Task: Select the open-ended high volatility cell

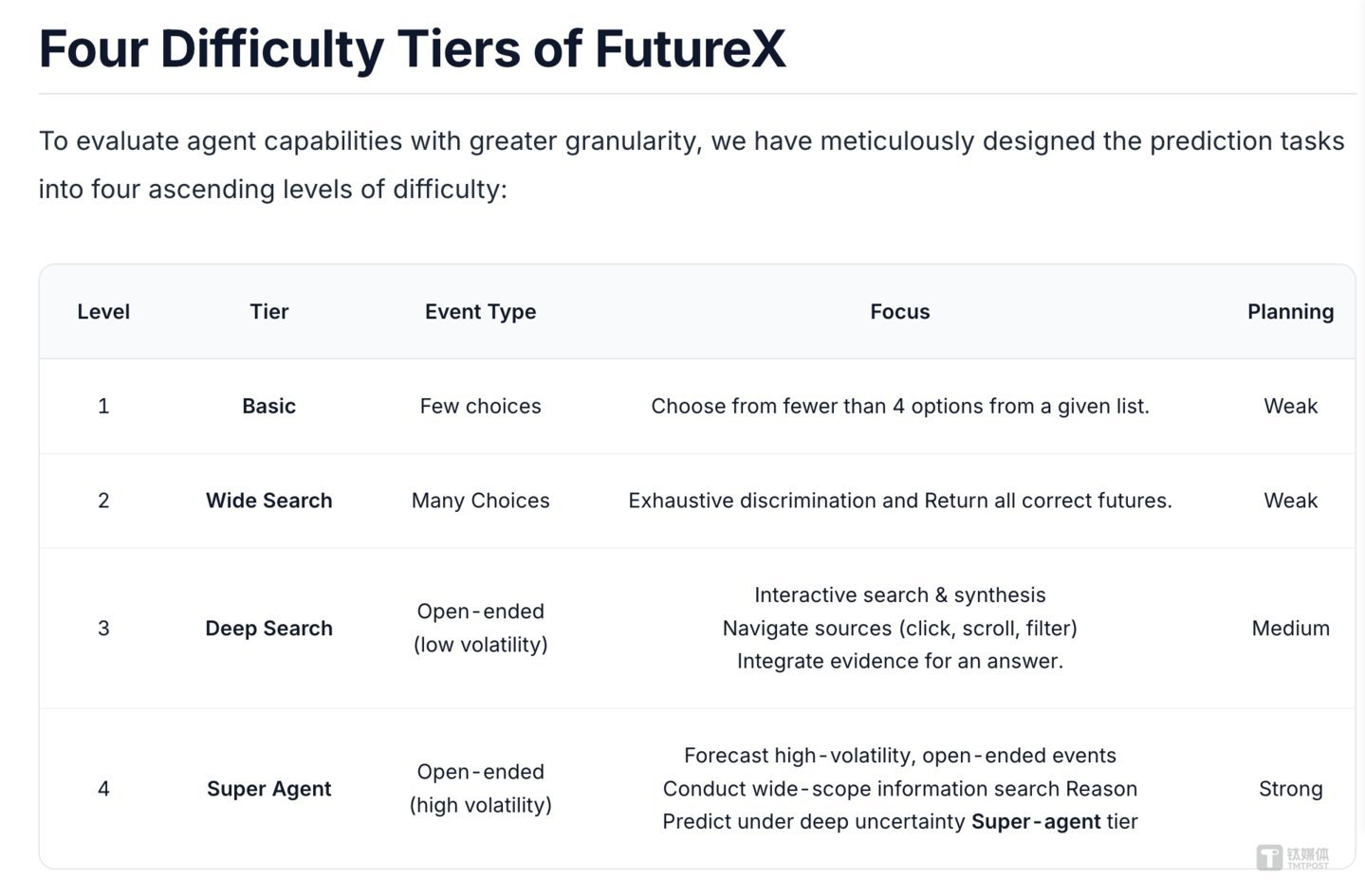Action: [x=480, y=789]
